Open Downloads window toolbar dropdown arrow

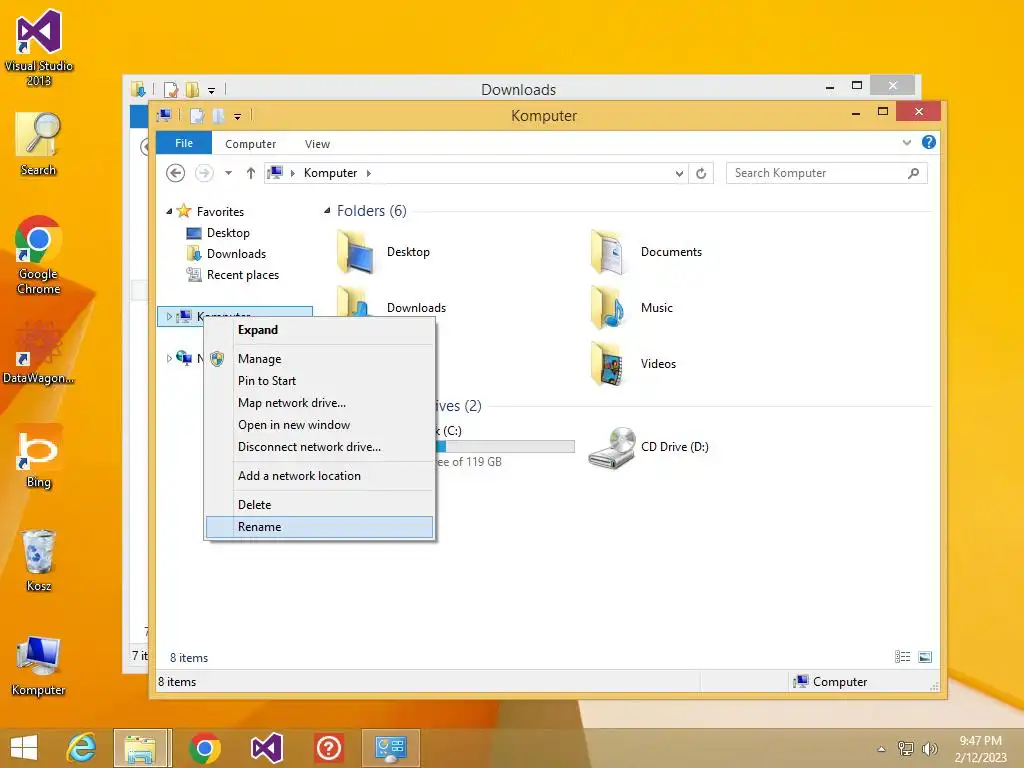coord(212,91)
